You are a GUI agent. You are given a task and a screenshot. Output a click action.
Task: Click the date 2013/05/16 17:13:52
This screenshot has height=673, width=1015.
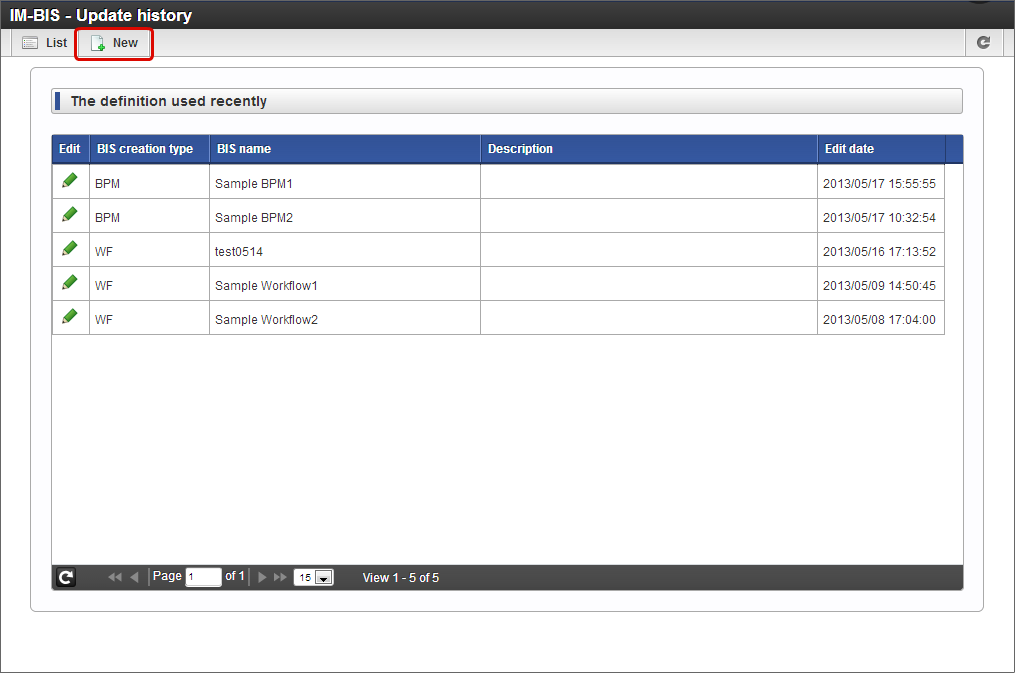pos(879,252)
